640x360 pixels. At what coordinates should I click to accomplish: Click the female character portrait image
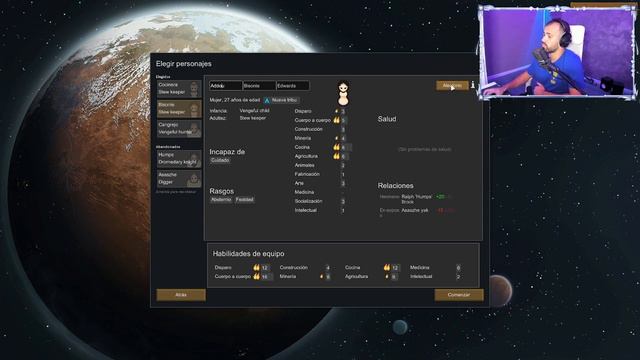(343, 93)
